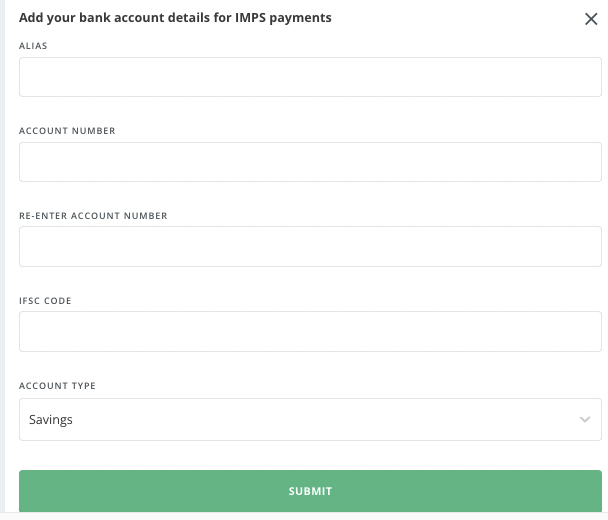The image size is (608, 520).
Task: Open the Account Type dropdown
Action: pyautogui.click(x=310, y=419)
